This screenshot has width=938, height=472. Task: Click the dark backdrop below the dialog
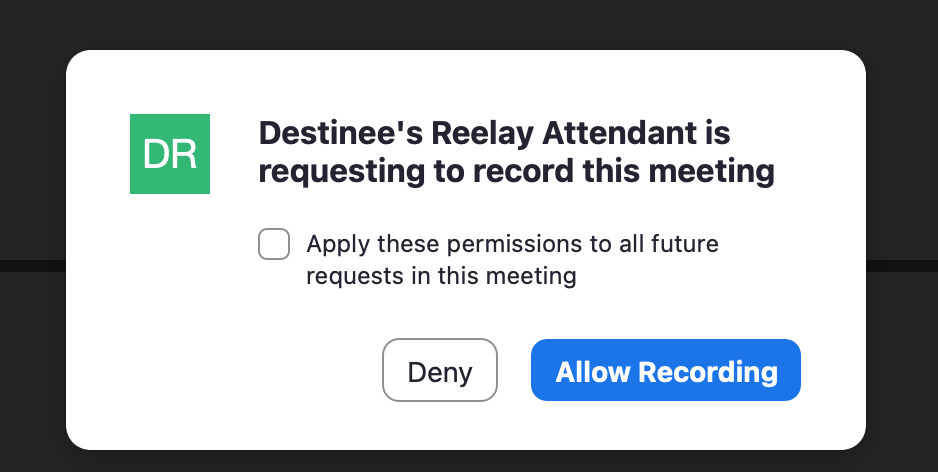(469, 461)
